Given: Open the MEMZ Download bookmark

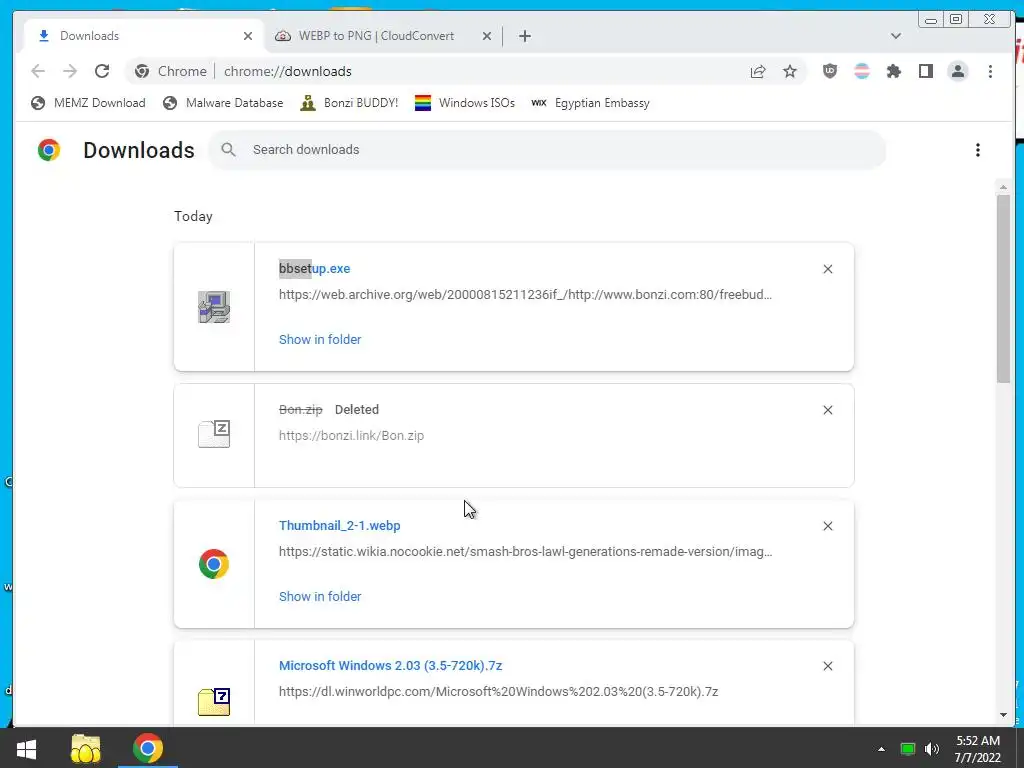Looking at the screenshot, I should coord(88,103).
